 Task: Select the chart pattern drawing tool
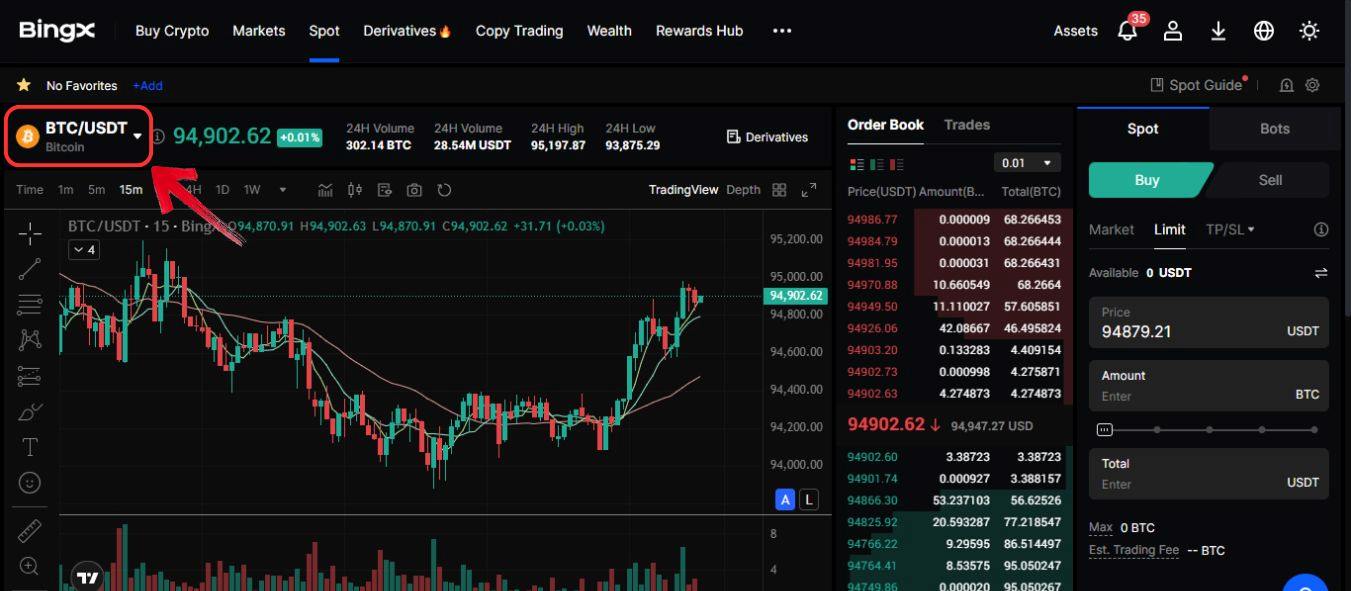click(30, 340)
